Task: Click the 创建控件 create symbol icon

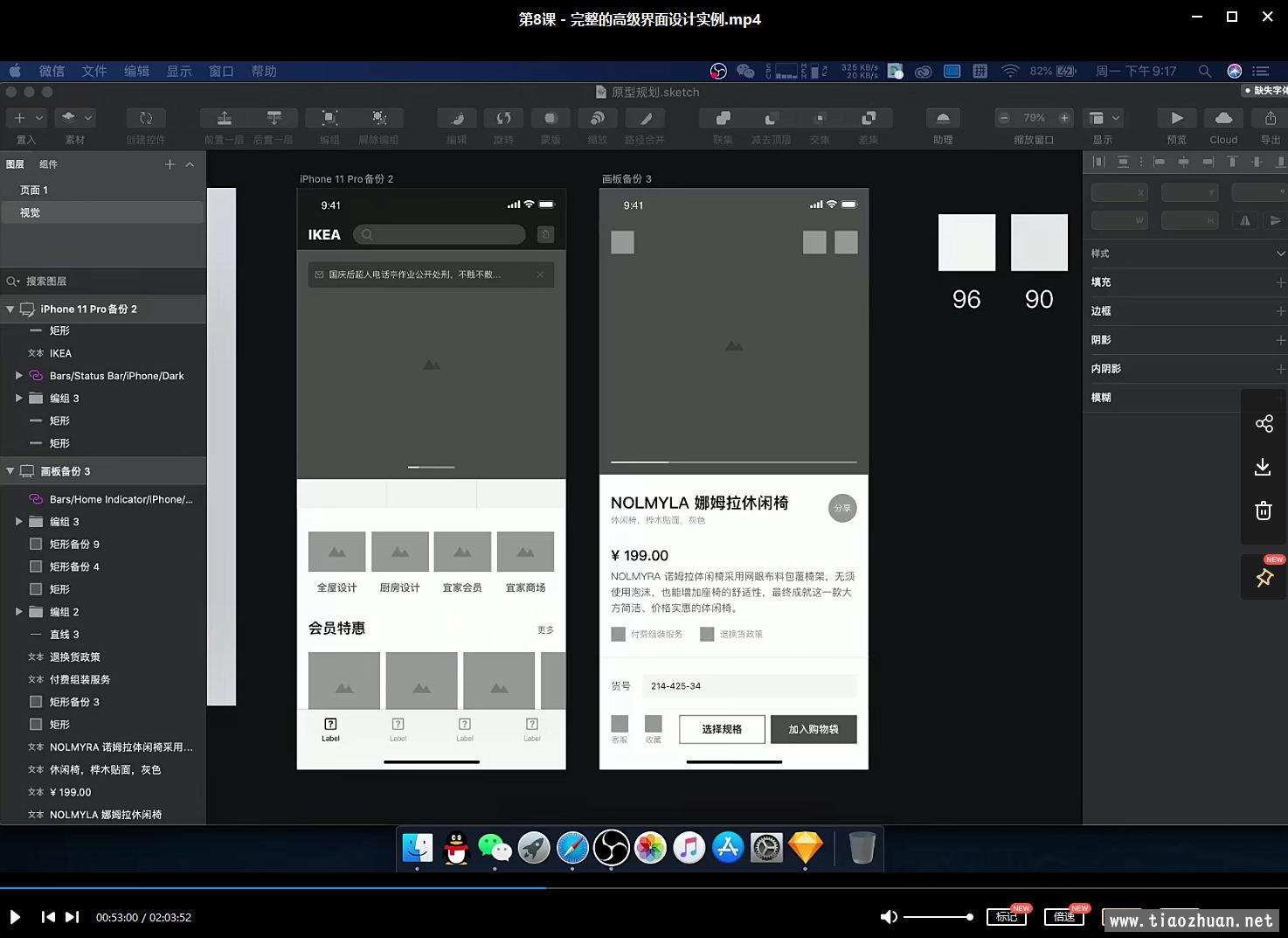Action: pos(146,118)
